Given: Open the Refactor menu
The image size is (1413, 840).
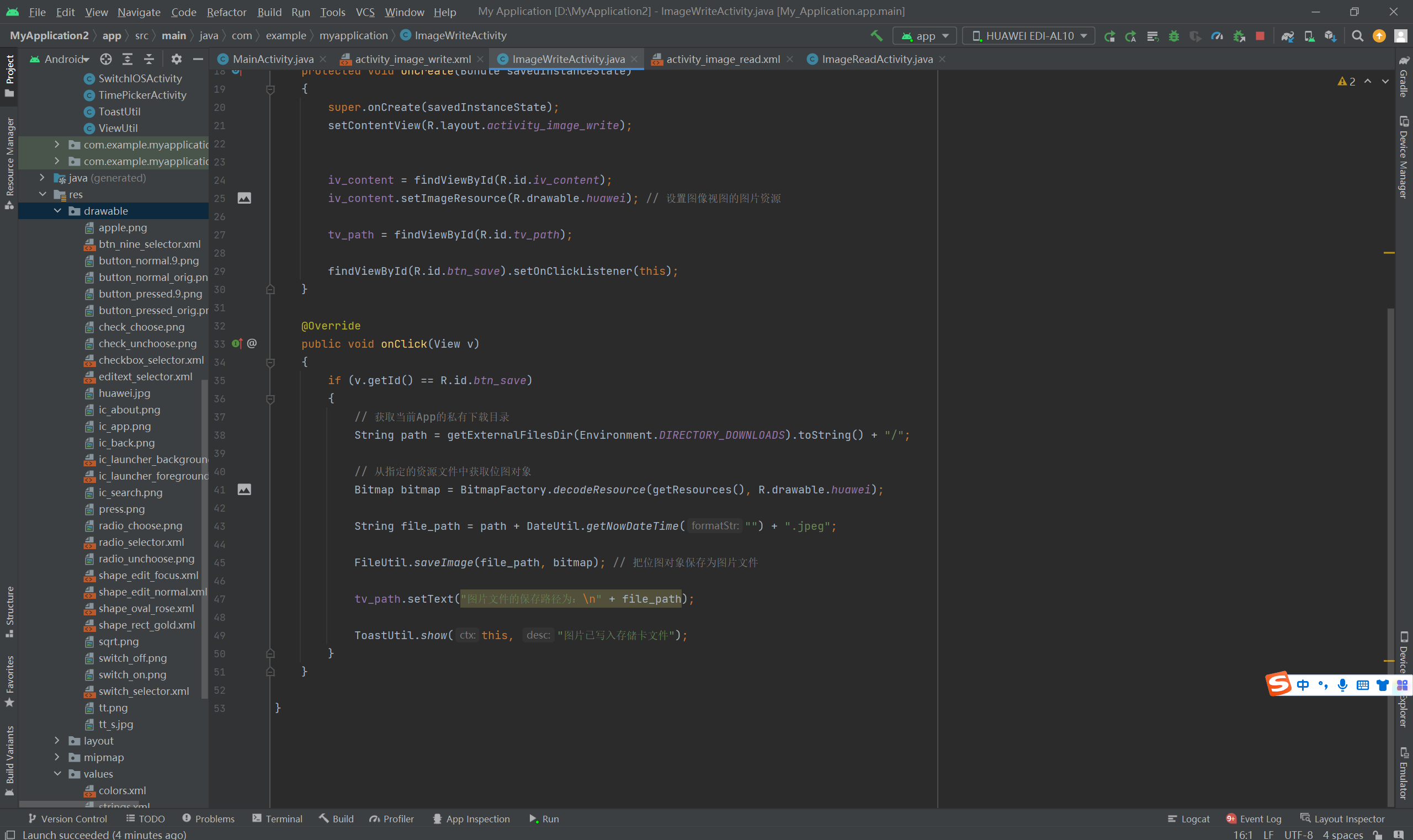Looking at the screenshot, I should [x=226, y=12].
